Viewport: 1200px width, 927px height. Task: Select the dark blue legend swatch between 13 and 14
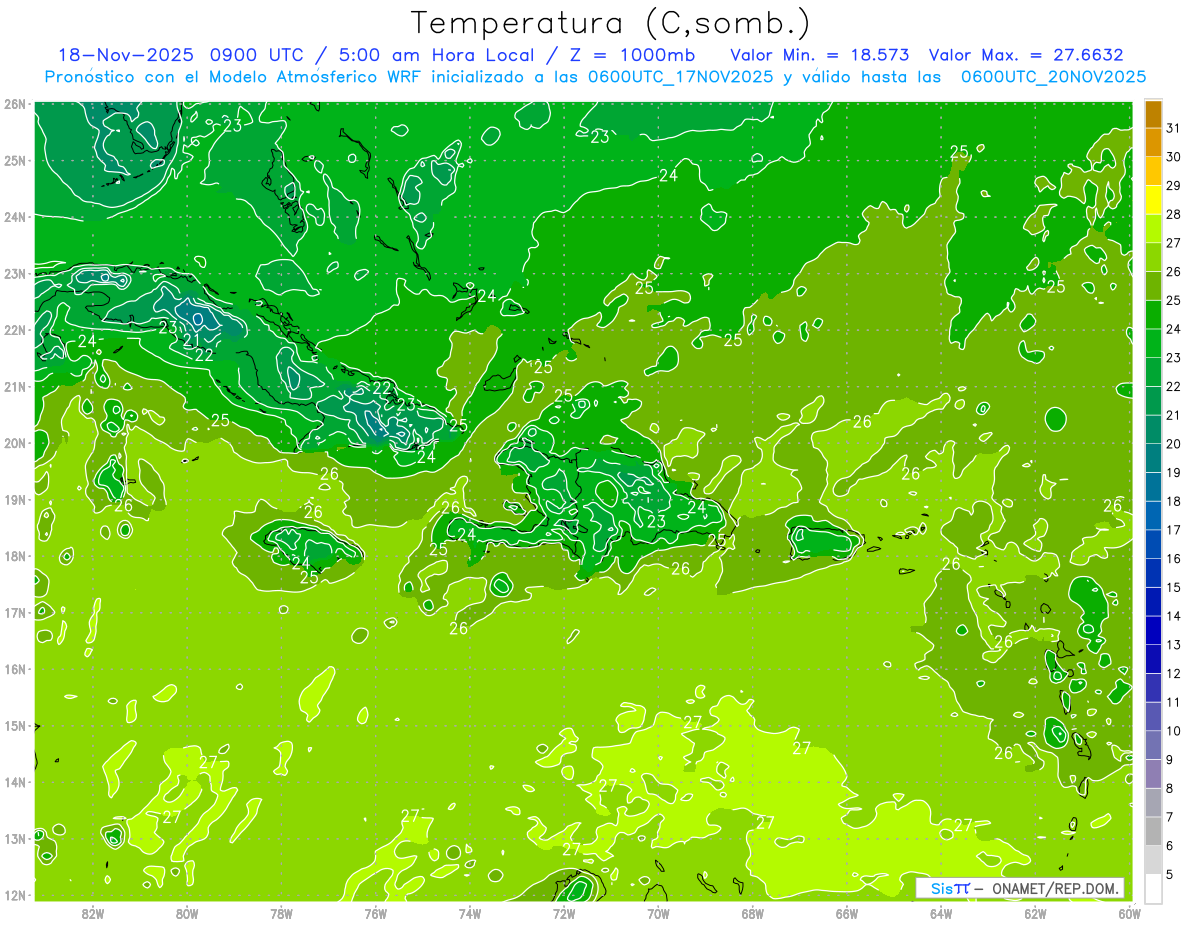(x=1153, y=630)
